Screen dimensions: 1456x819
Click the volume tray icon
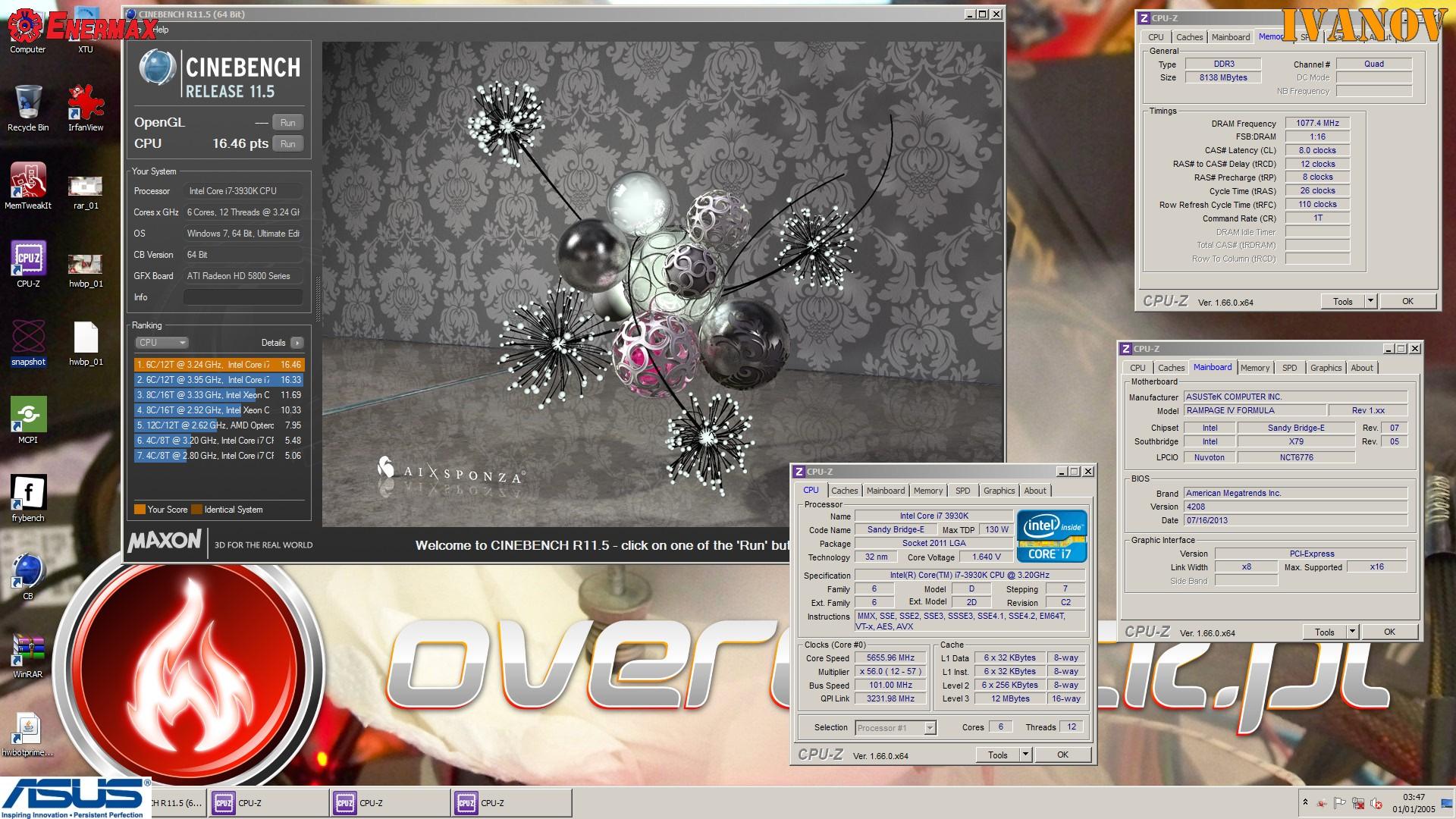(x=1376, y=803)
